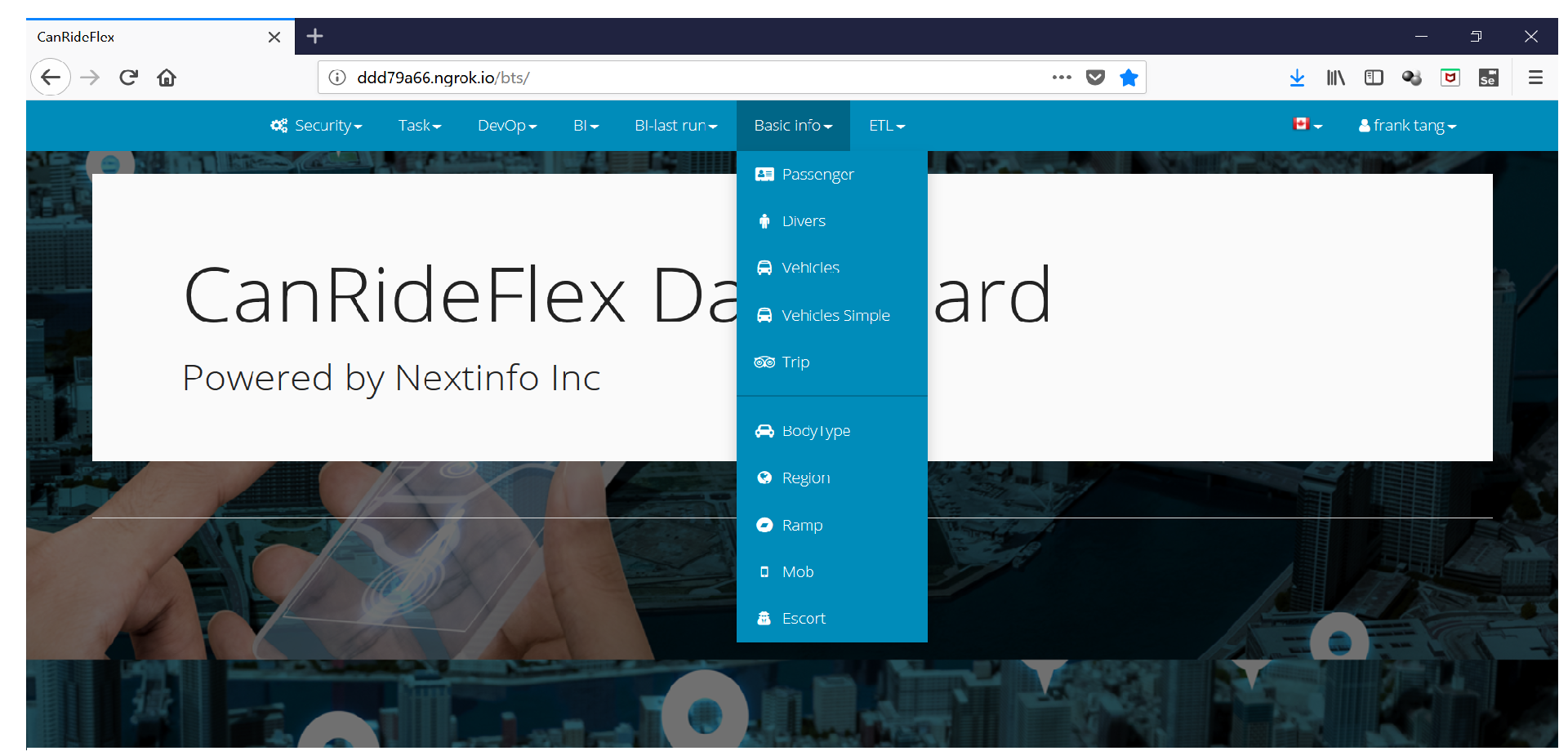Click the Selenium IDE extension icon
1568x751 pixels.
[x=1488, y=78]
